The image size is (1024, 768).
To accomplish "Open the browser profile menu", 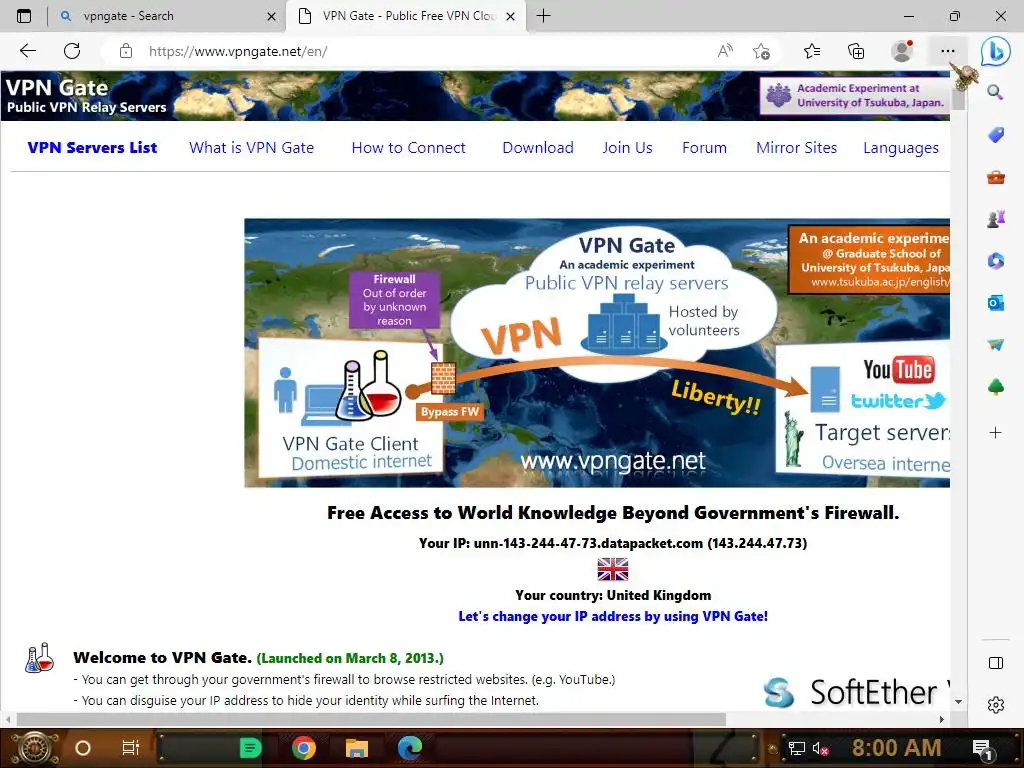I will 902,51.
